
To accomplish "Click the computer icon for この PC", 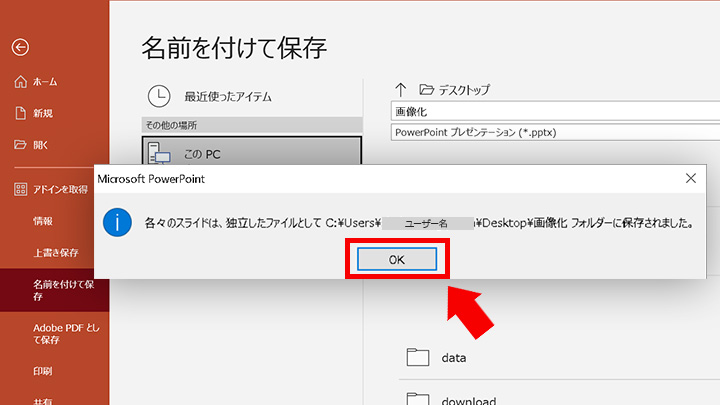I will [x=159, y=153].
